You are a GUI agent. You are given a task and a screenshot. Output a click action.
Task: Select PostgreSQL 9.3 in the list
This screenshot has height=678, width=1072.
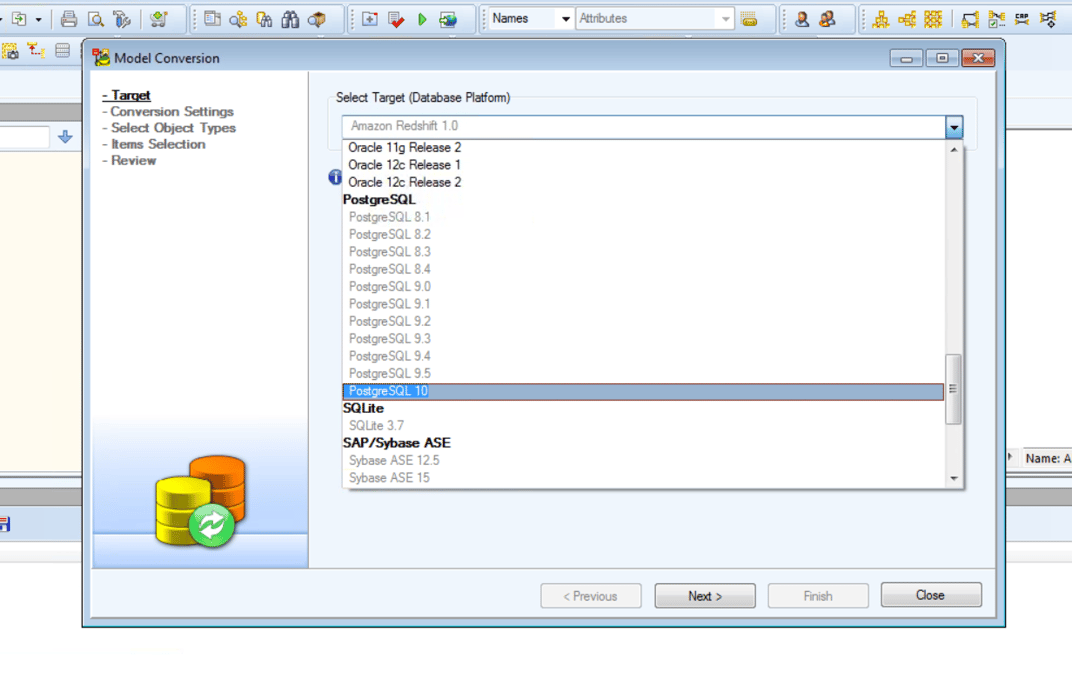pyautogui.click(x=643, y=339)
